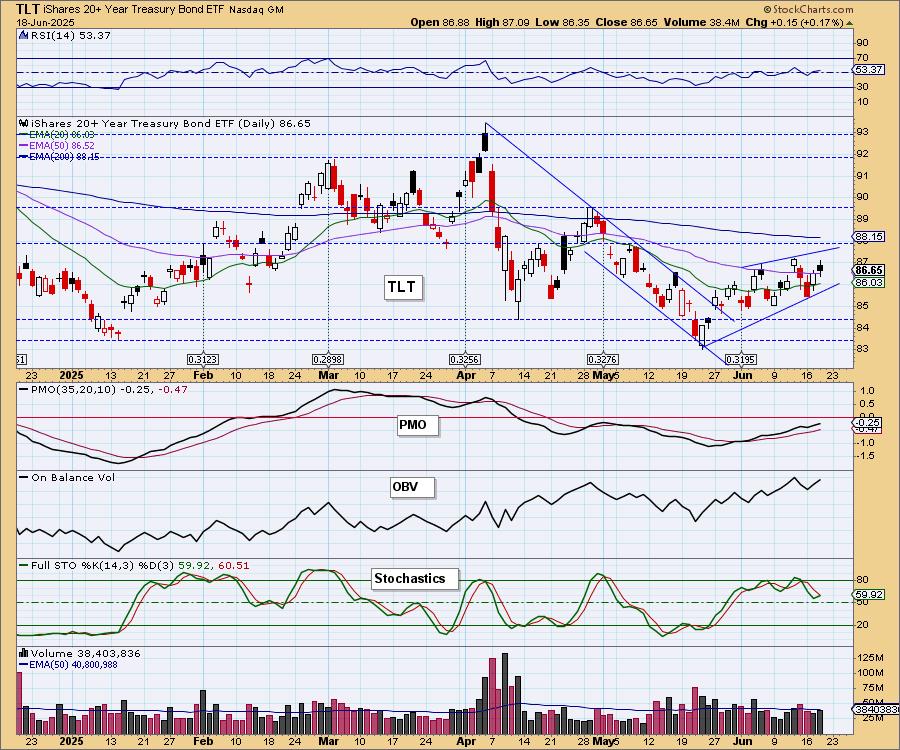
Task: Click the On Balance Vol legend label
Action: tap(68, 477)
